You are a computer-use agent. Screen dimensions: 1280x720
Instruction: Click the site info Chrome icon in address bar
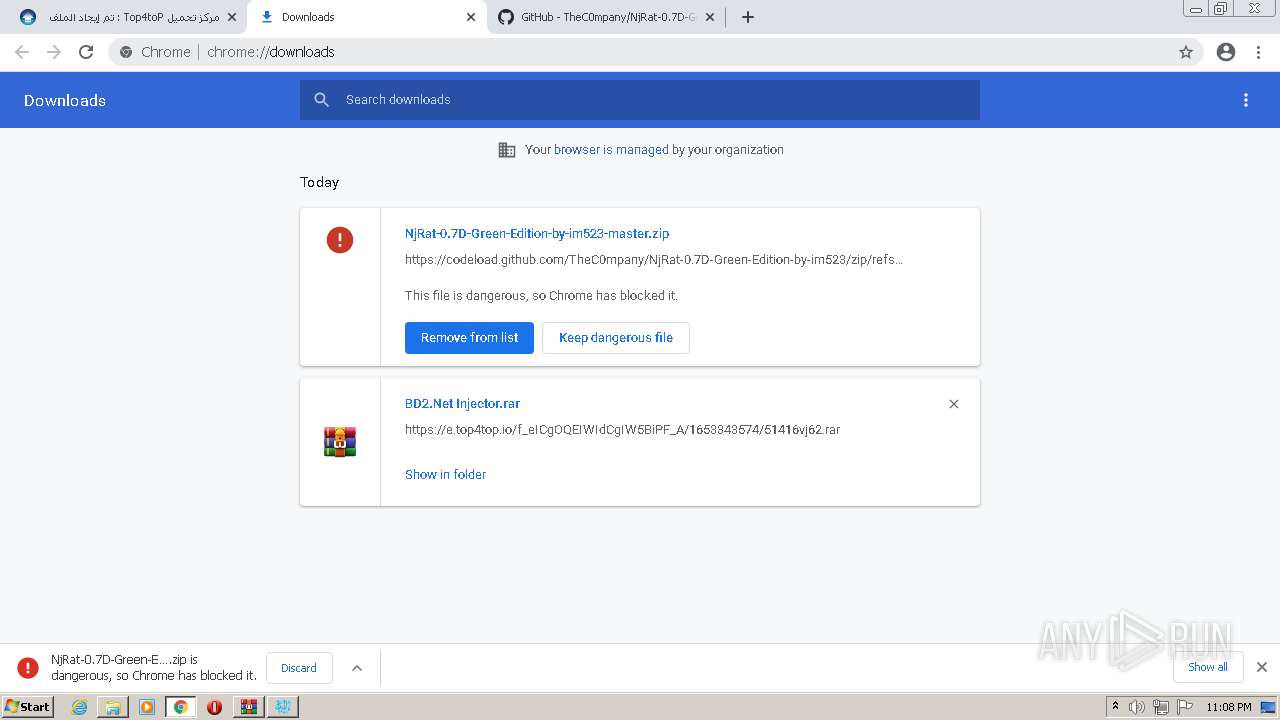tap(126, 52)
